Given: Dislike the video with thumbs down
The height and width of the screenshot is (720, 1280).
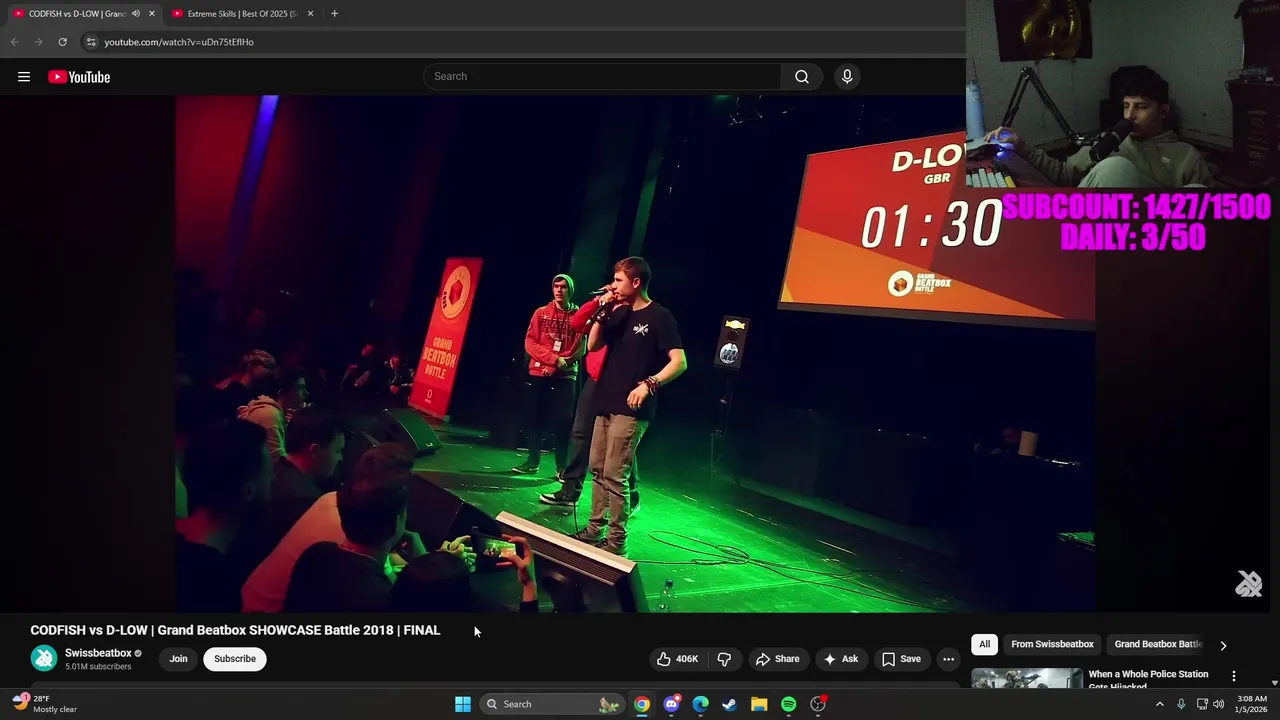Looking at the screenshot, I should (x=725, y=659).
